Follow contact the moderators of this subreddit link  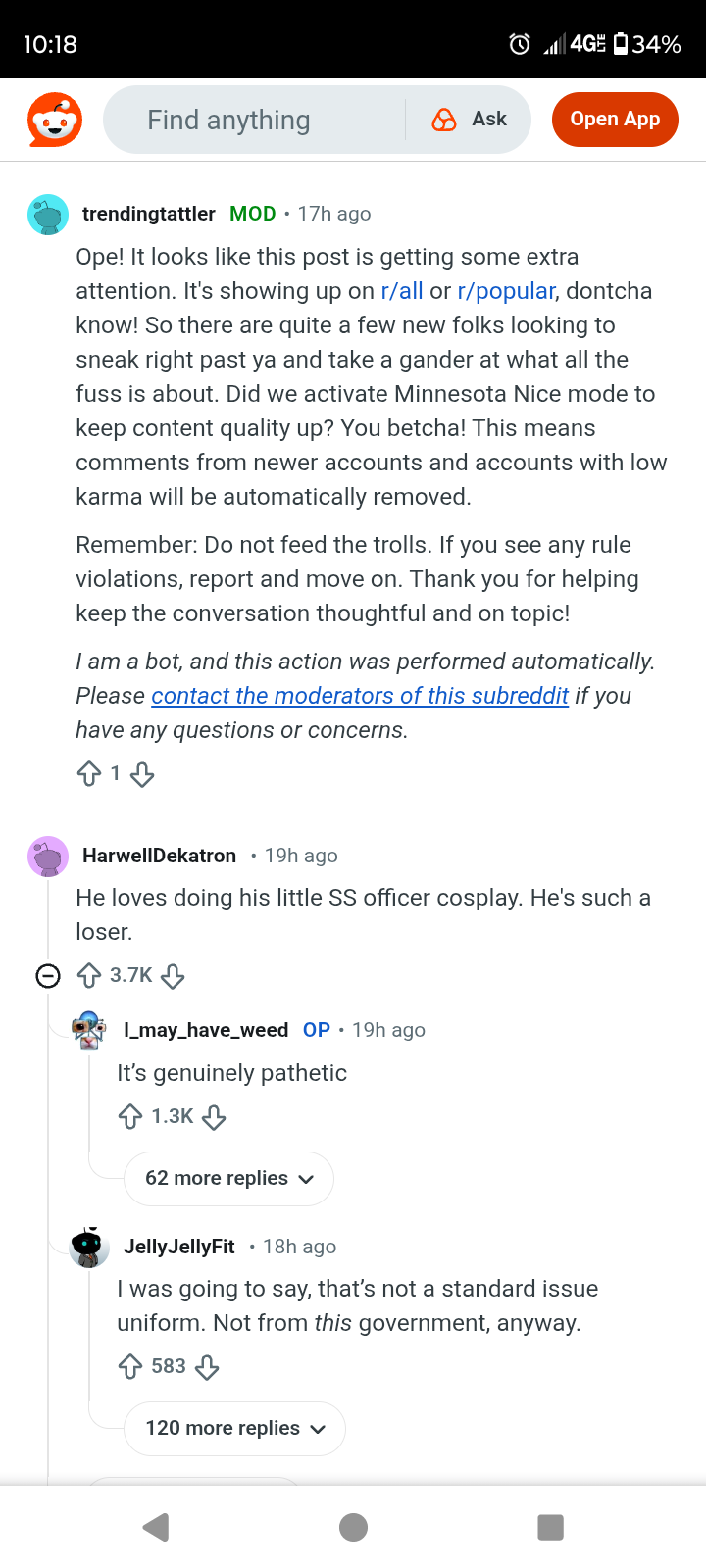(360, 696)
